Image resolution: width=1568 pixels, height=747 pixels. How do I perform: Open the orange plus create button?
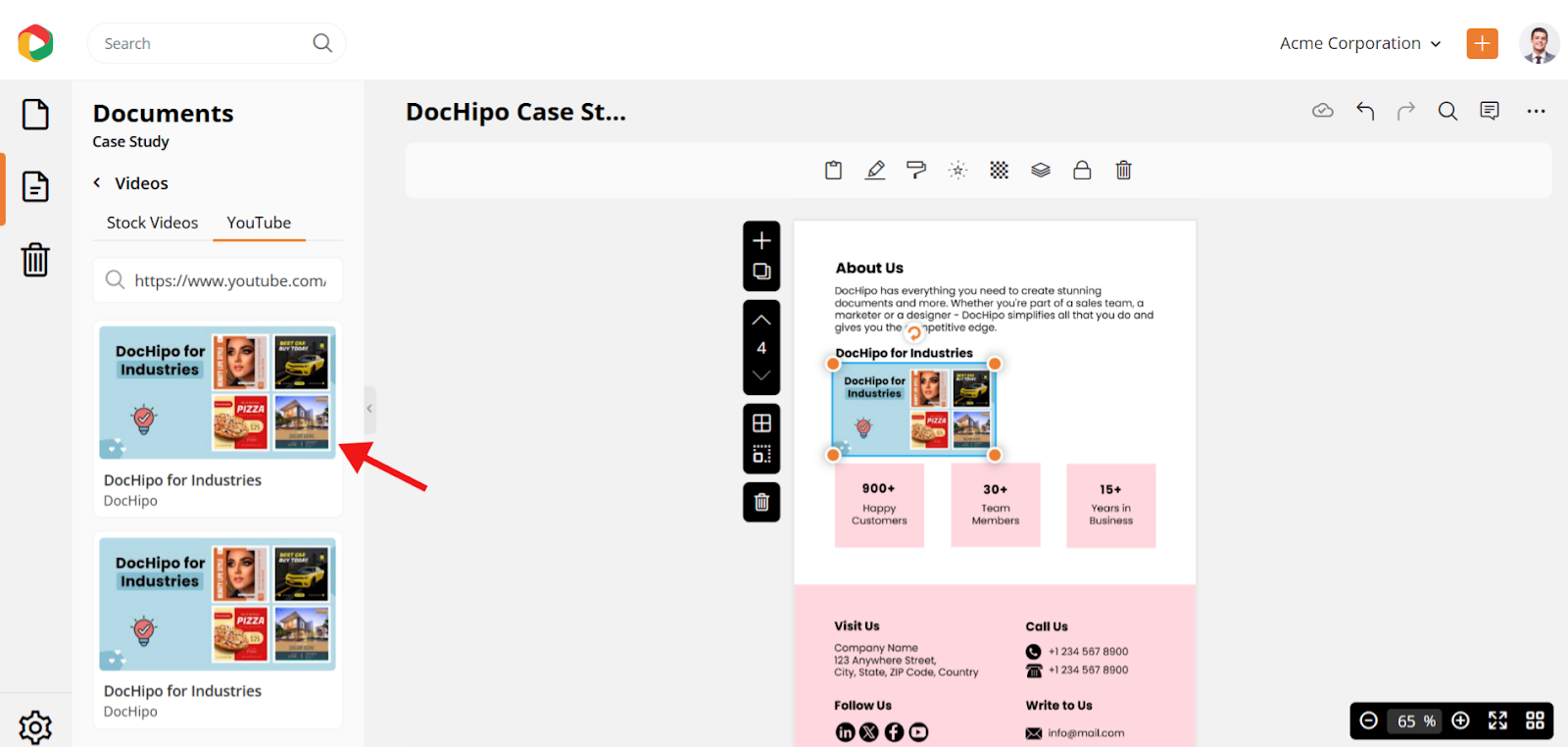coord(1482,43)
